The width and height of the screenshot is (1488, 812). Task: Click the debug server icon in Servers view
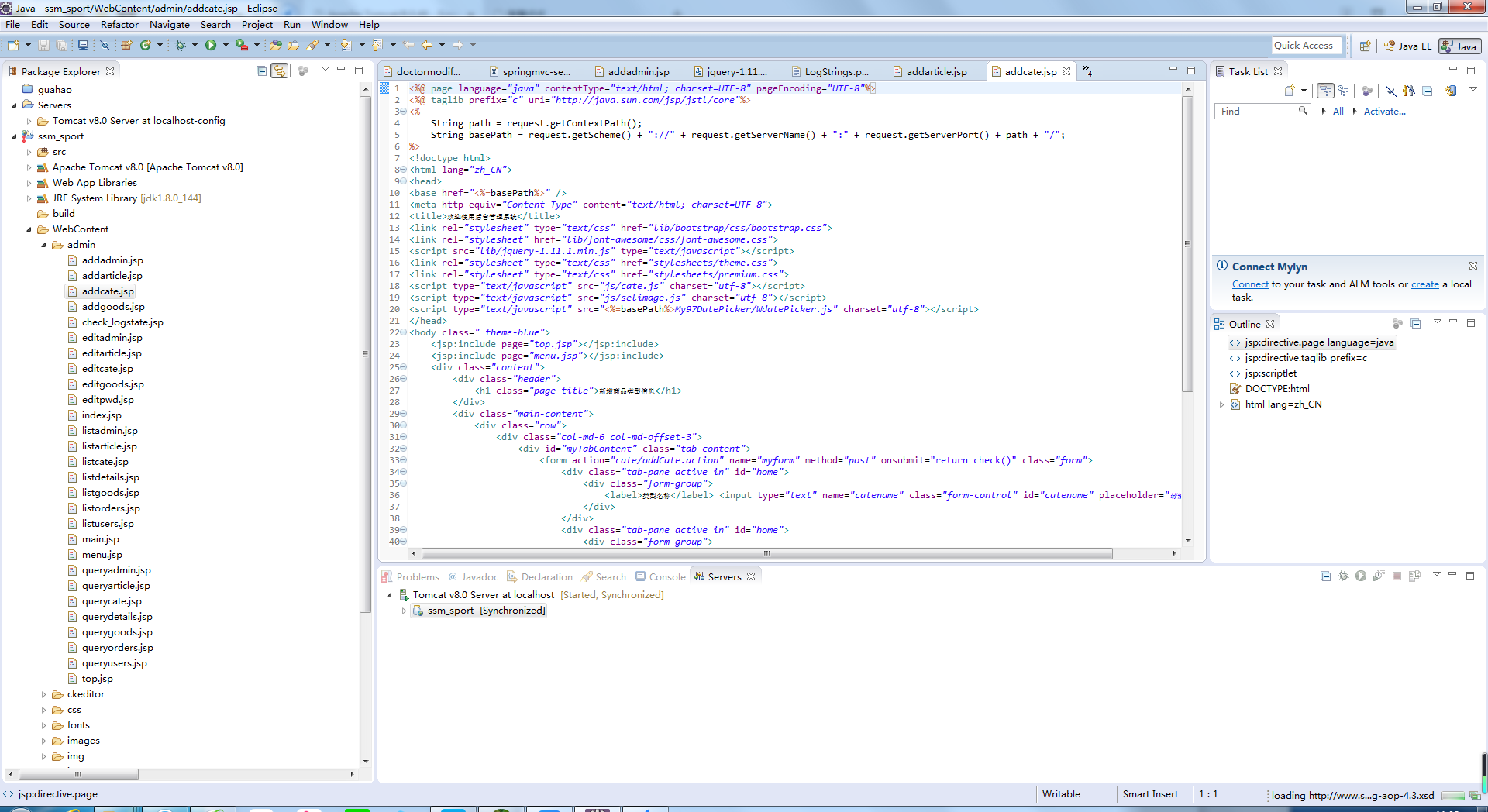tap(1343, 576)
